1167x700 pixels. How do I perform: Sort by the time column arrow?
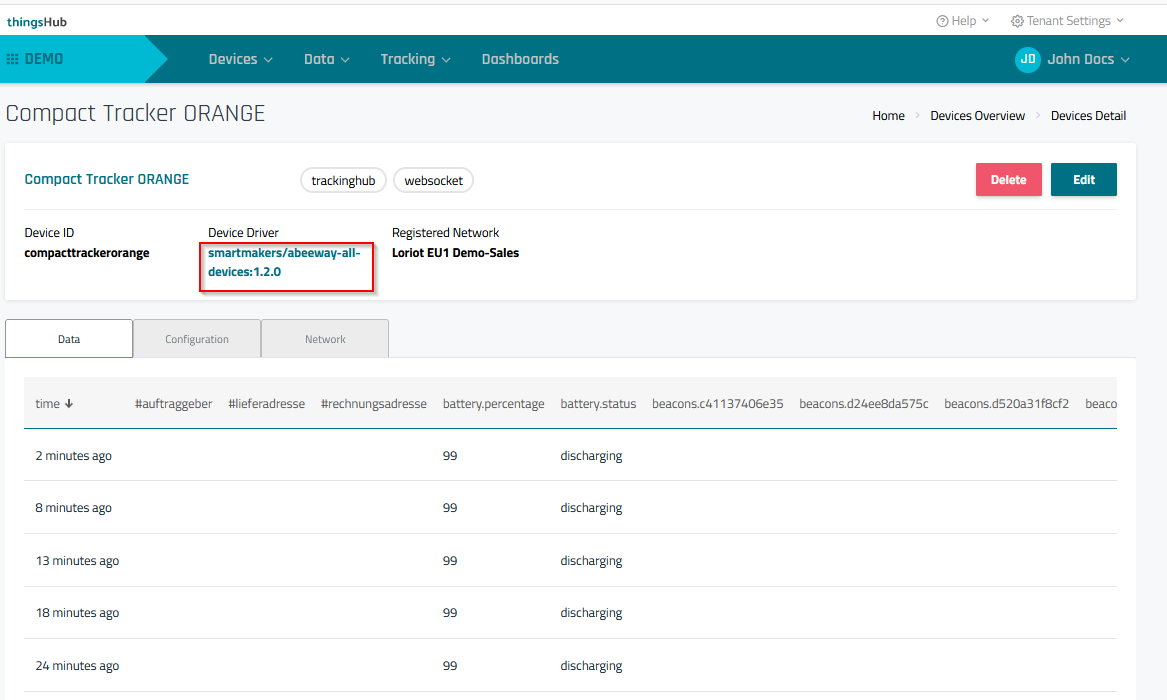pyautogui.click(x=69, y=404)
